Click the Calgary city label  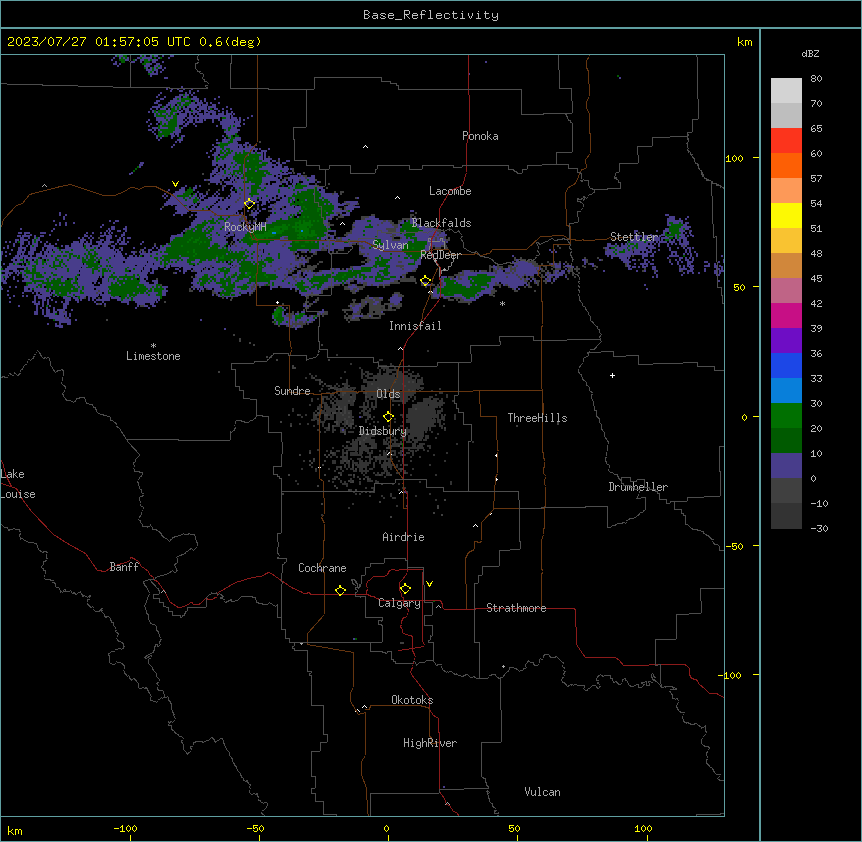click(399, 603)
